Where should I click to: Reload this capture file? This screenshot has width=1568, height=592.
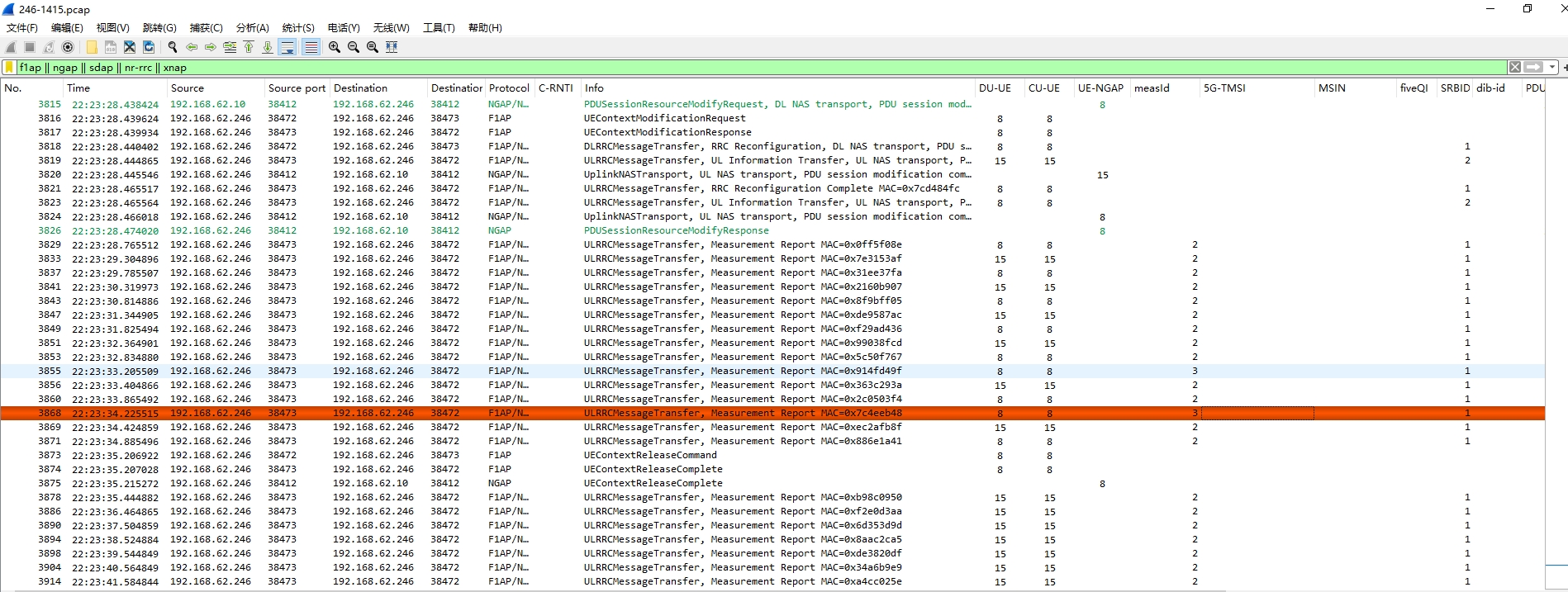pyautogui.click(x=149, y=47)
